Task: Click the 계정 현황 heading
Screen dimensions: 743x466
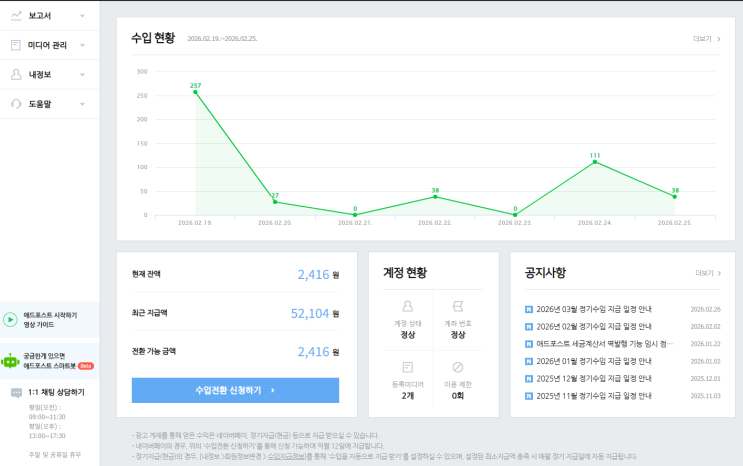Action: (x=405, y=273)
